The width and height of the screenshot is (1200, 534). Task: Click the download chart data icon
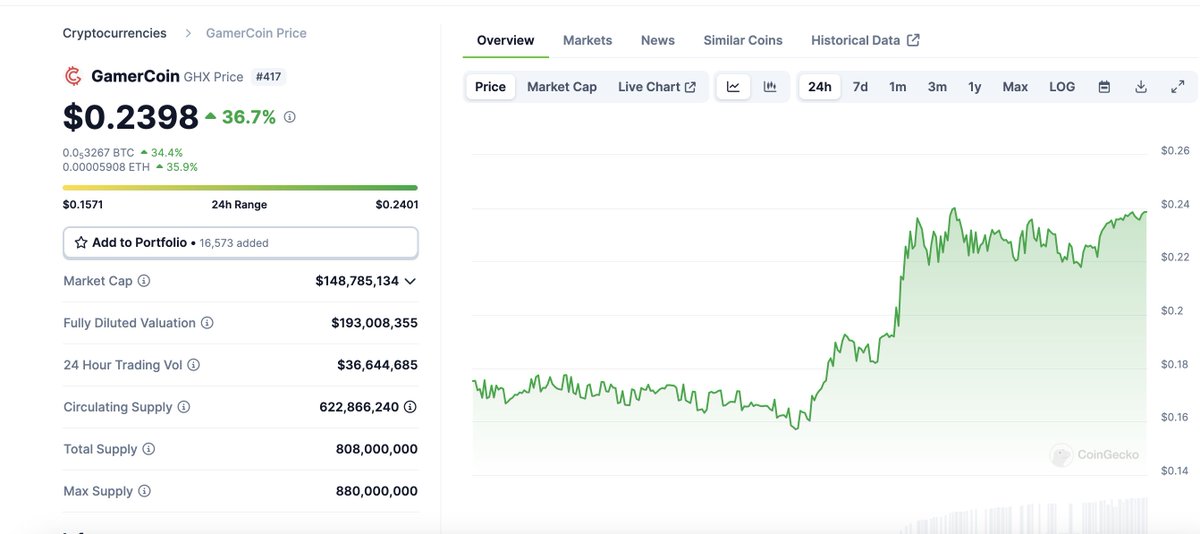point(1141,87)
